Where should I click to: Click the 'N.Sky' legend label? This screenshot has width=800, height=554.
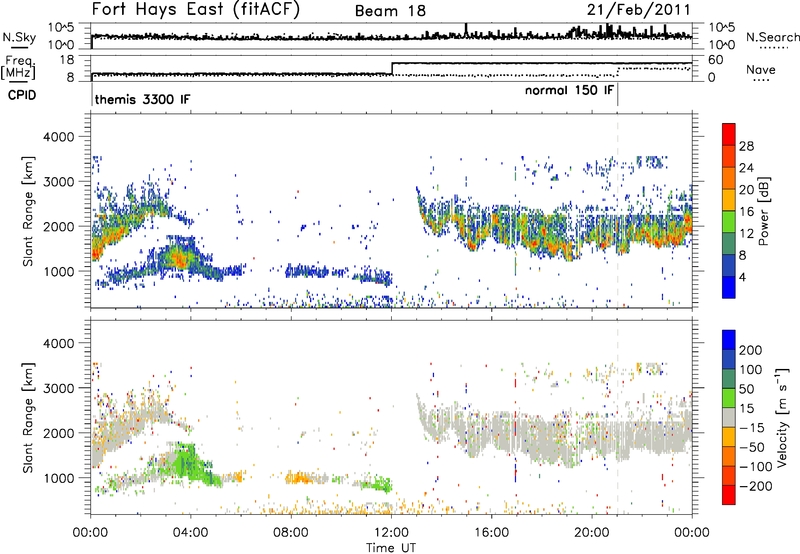[x=19, y=38]
